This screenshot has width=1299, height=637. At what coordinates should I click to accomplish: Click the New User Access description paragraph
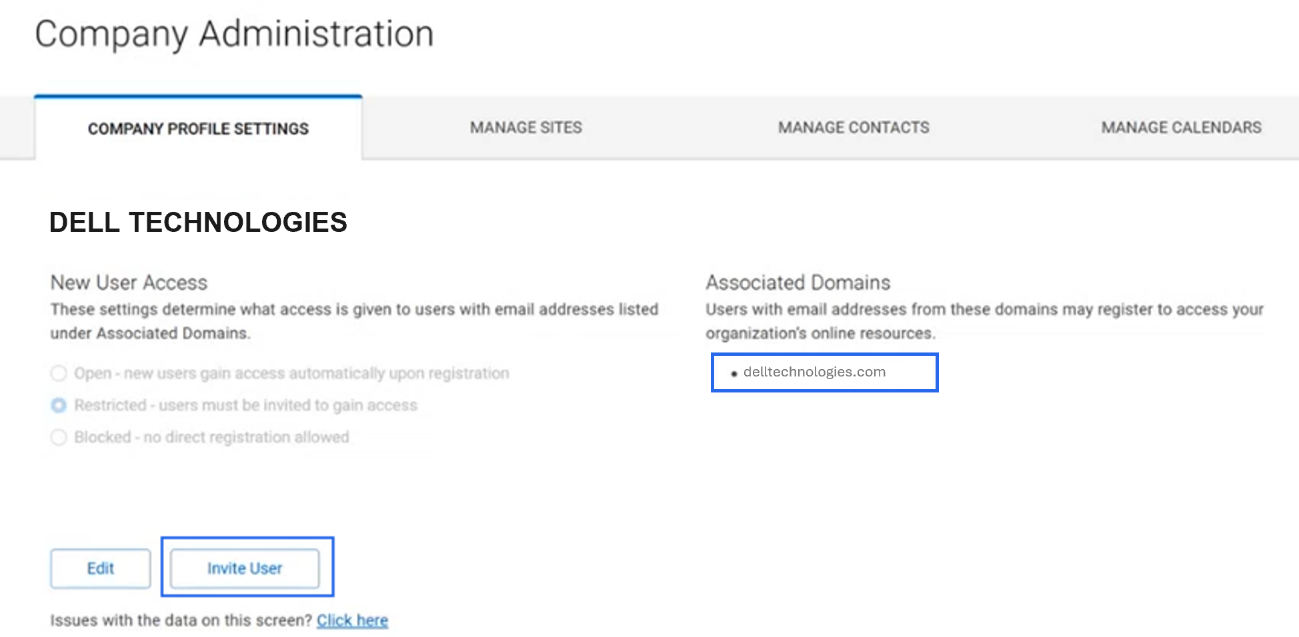click(354, 320)
